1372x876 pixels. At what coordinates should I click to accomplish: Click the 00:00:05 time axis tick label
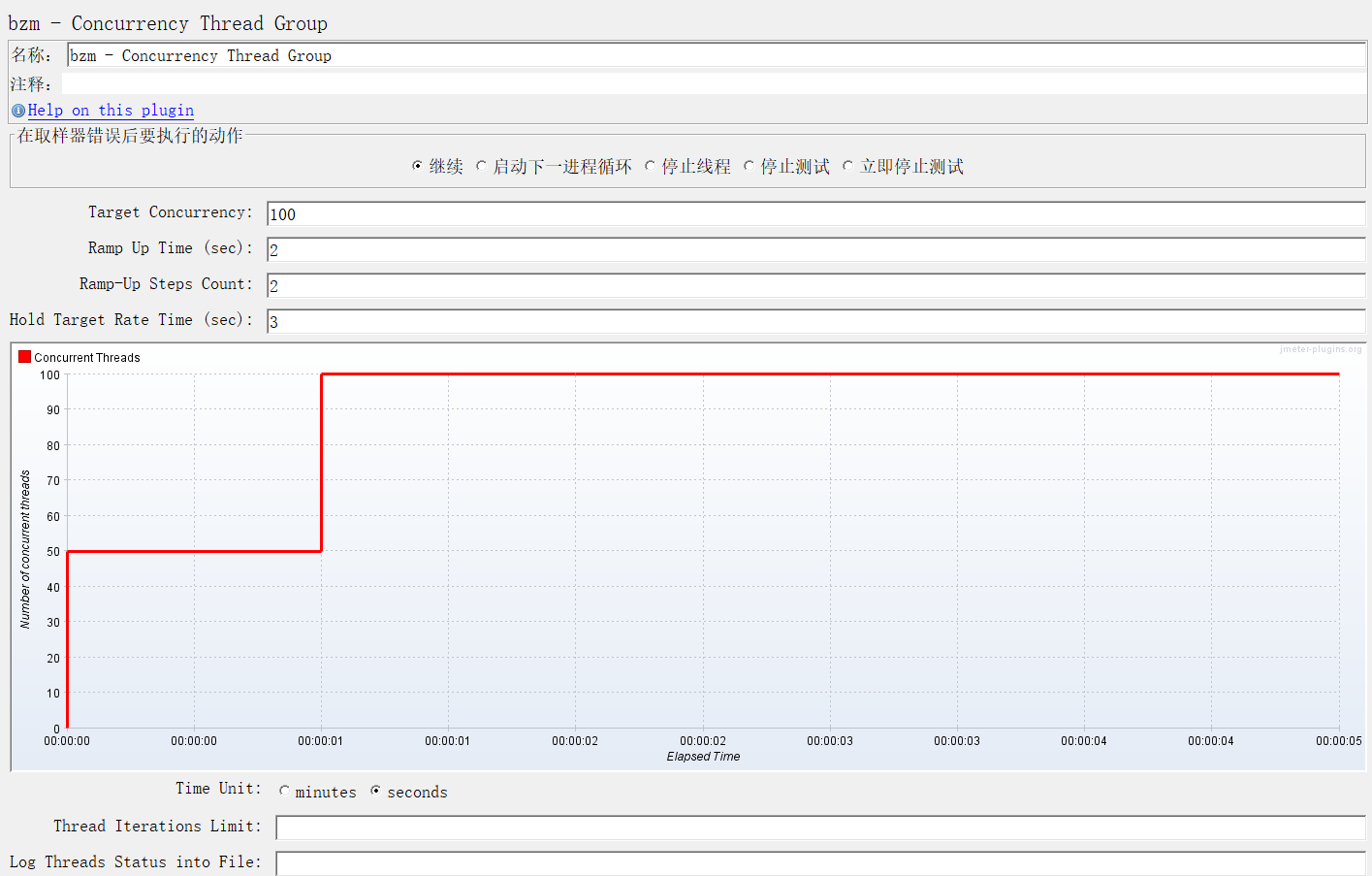(1339, 741)
